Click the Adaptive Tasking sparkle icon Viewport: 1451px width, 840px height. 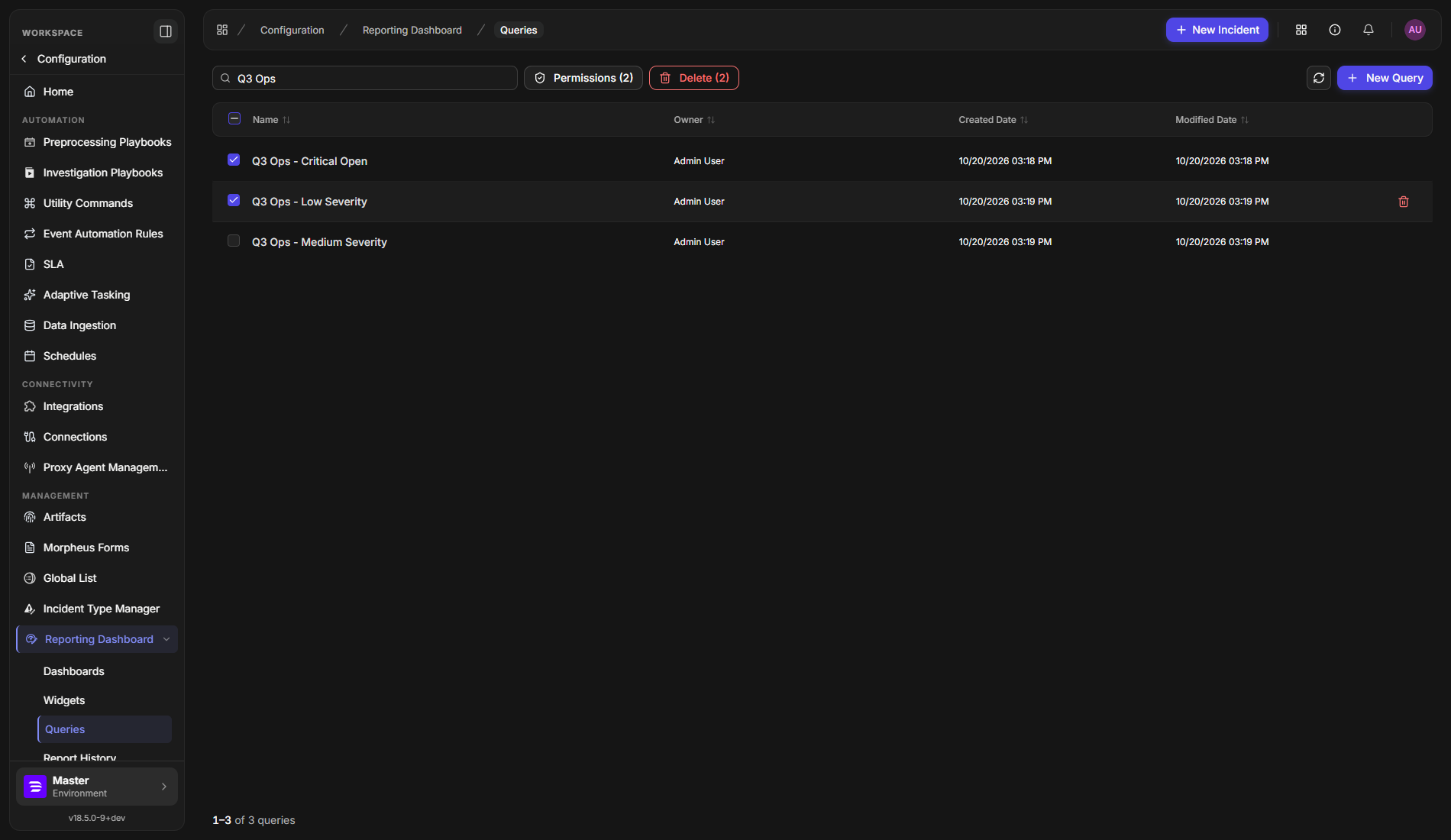(x=30, y=295)
